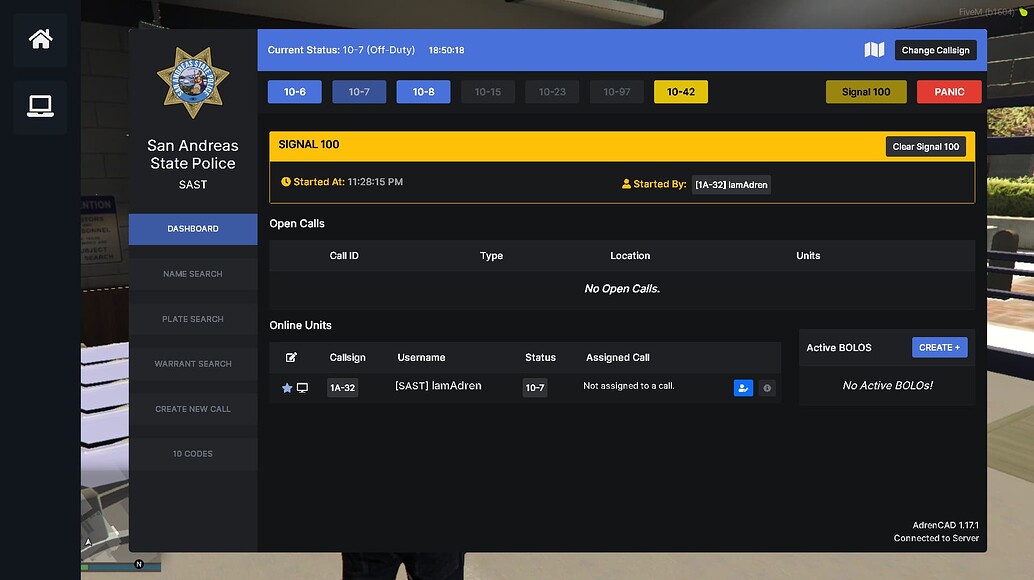
Task: Go to Warrant Search page
Action: (193, 364)
